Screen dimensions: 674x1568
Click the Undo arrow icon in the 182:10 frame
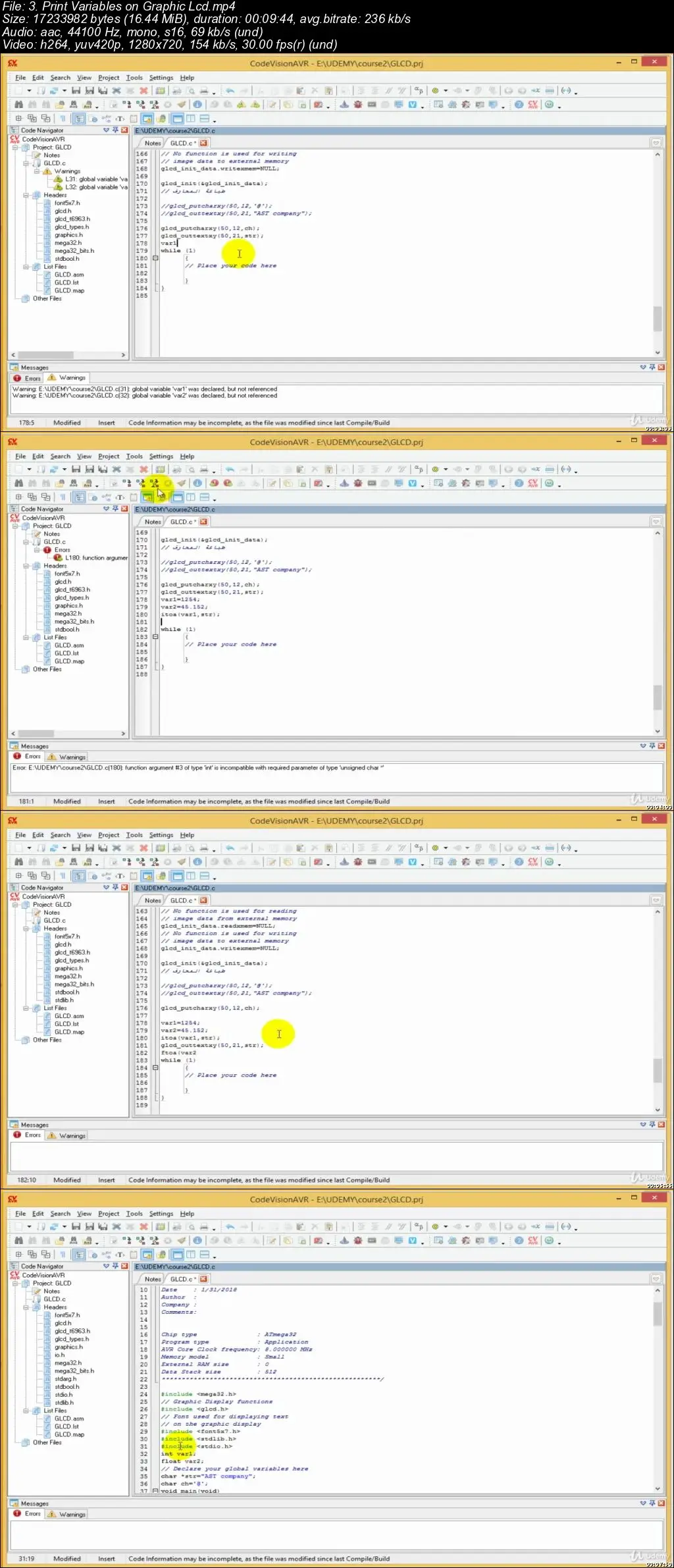[x=230, y=848]
